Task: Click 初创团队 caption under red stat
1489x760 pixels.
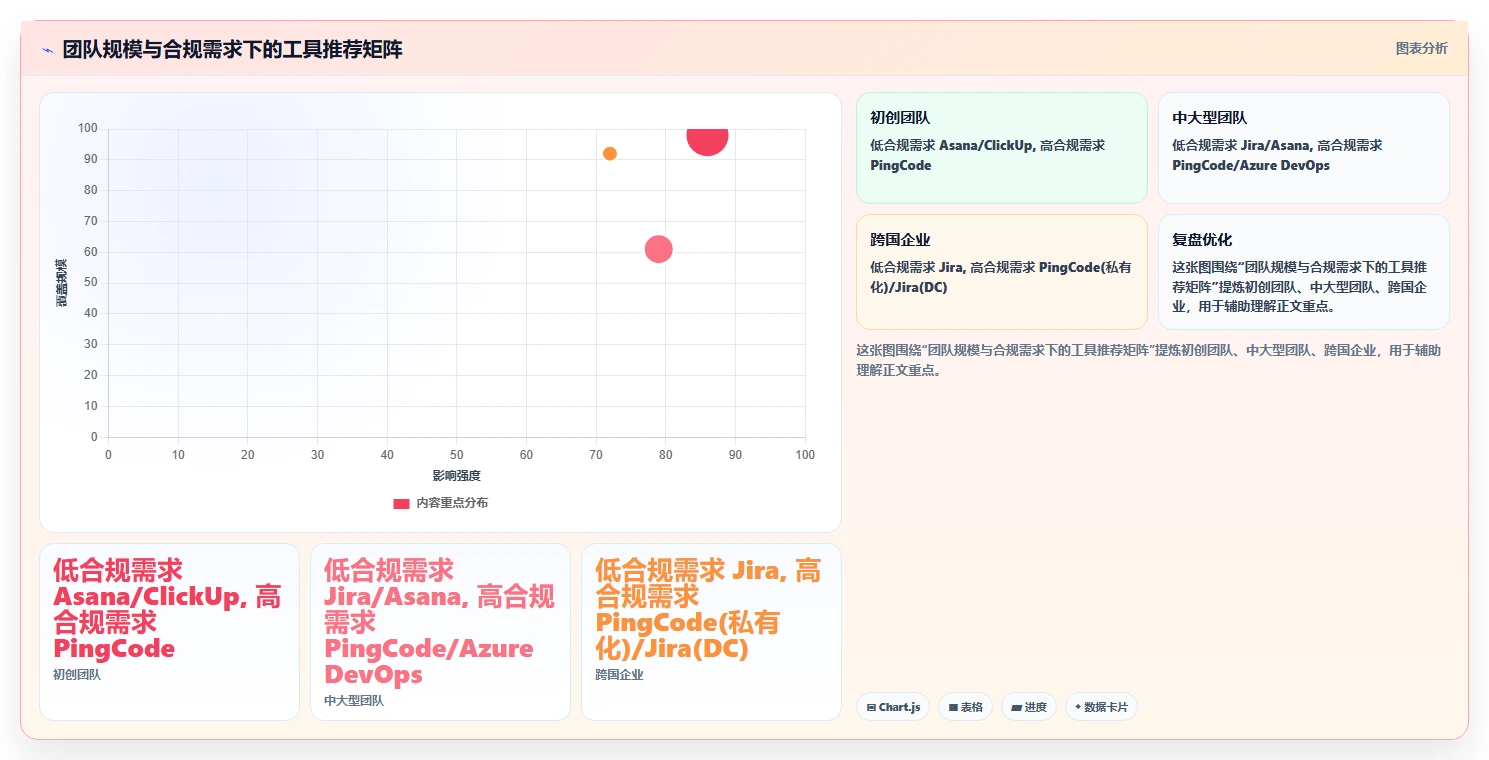Action: [77, 675]
